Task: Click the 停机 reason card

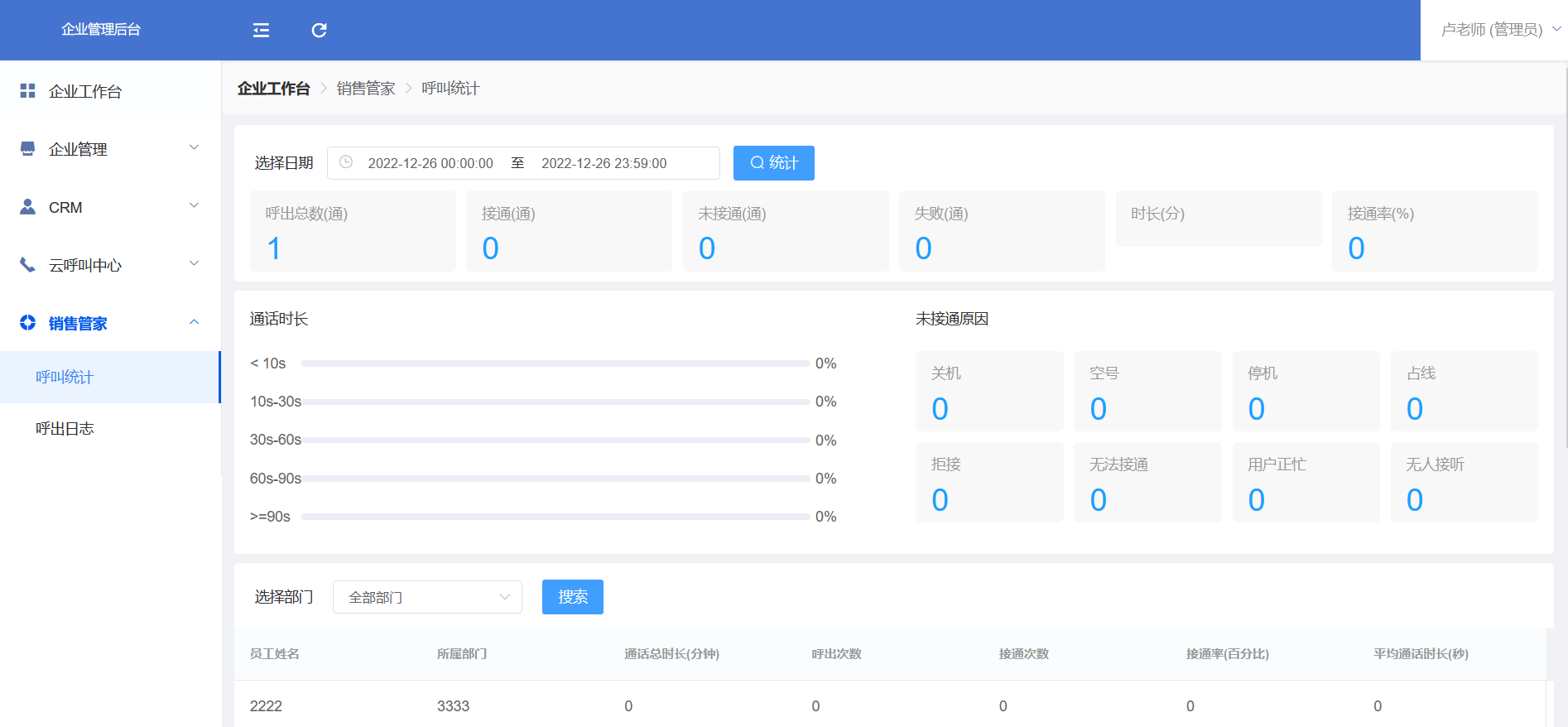Action: point(1306,391)
